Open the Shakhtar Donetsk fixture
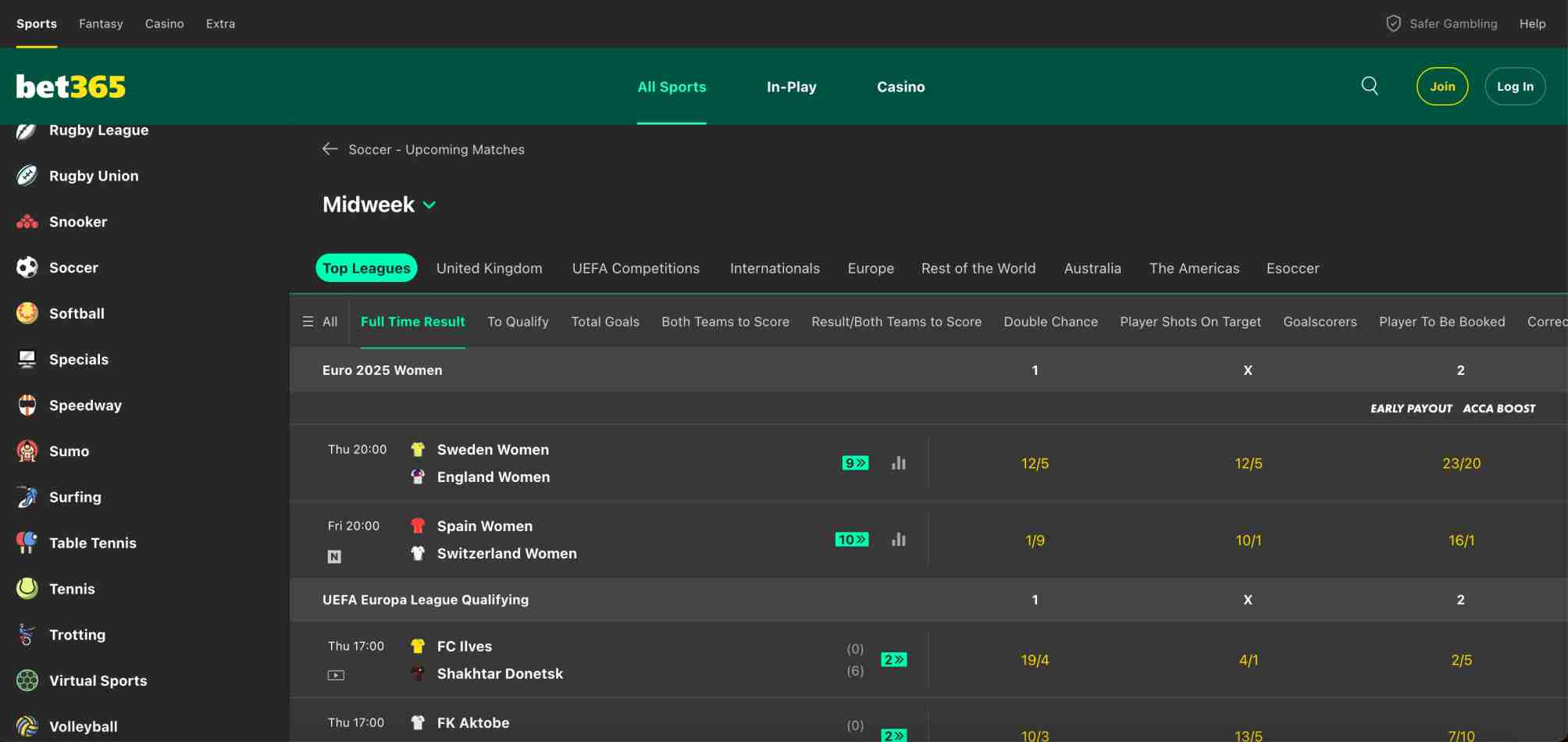 pyautogui.click(x=500, y=674)
